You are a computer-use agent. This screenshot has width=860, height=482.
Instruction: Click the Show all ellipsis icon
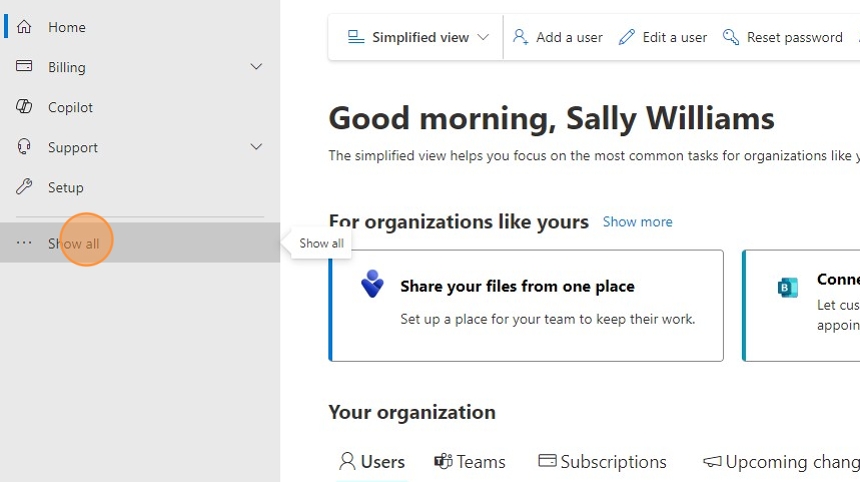point(25,243)
